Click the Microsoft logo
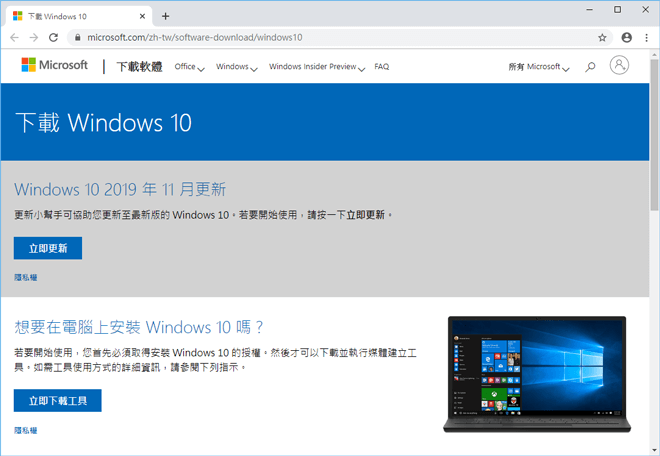Image resolution: width=660 pixels, height=456 pixels. [55, 65]
